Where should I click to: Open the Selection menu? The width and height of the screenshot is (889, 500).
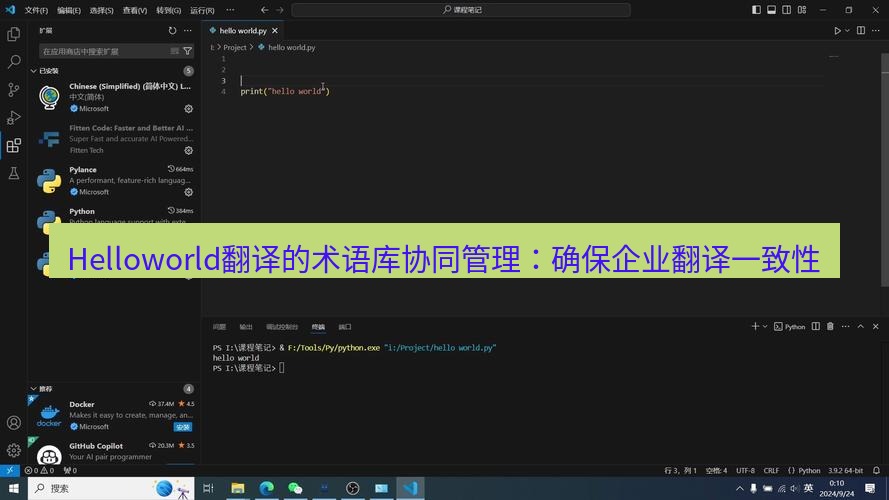coord(101,10)
